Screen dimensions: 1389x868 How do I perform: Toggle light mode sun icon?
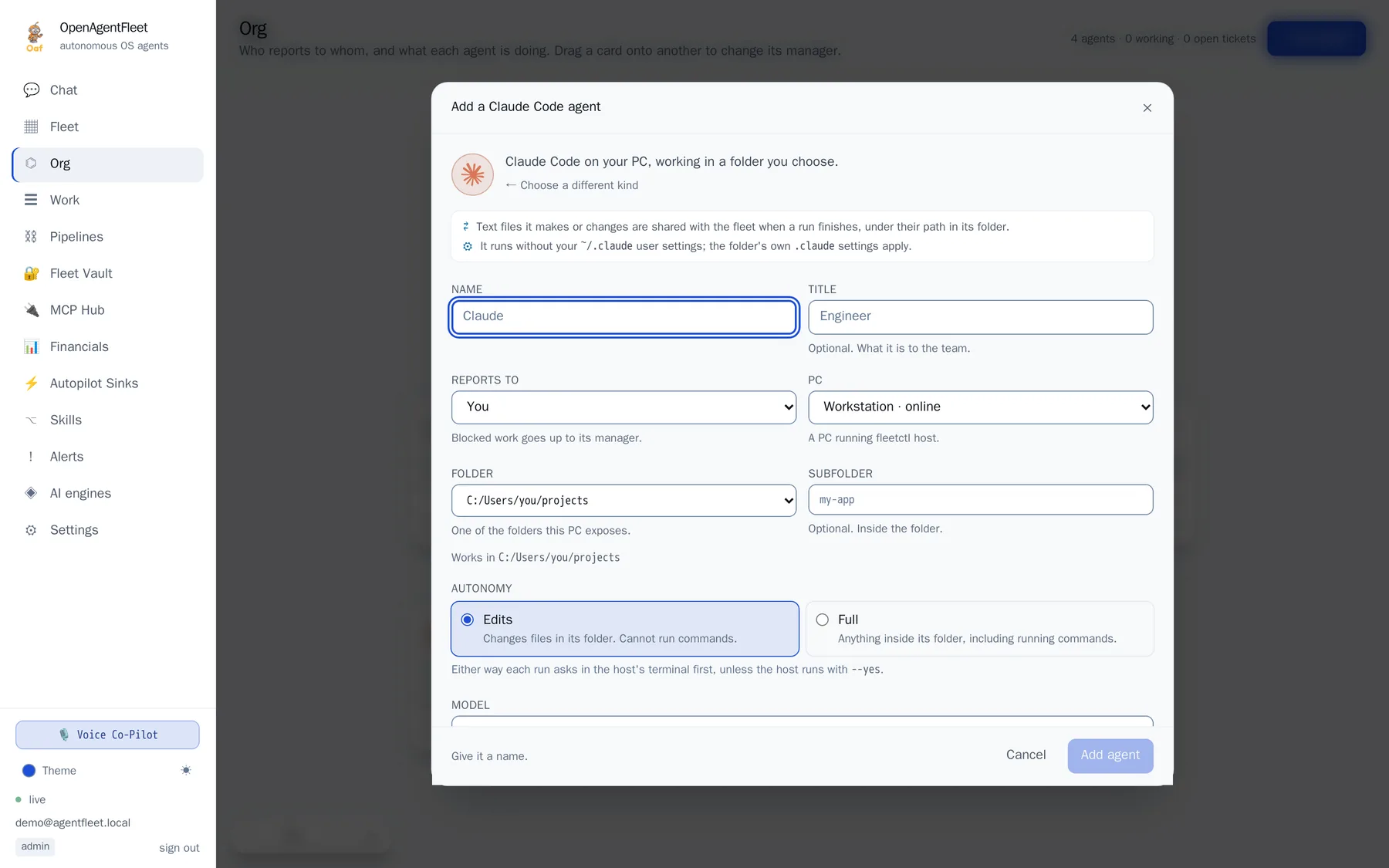186,770
